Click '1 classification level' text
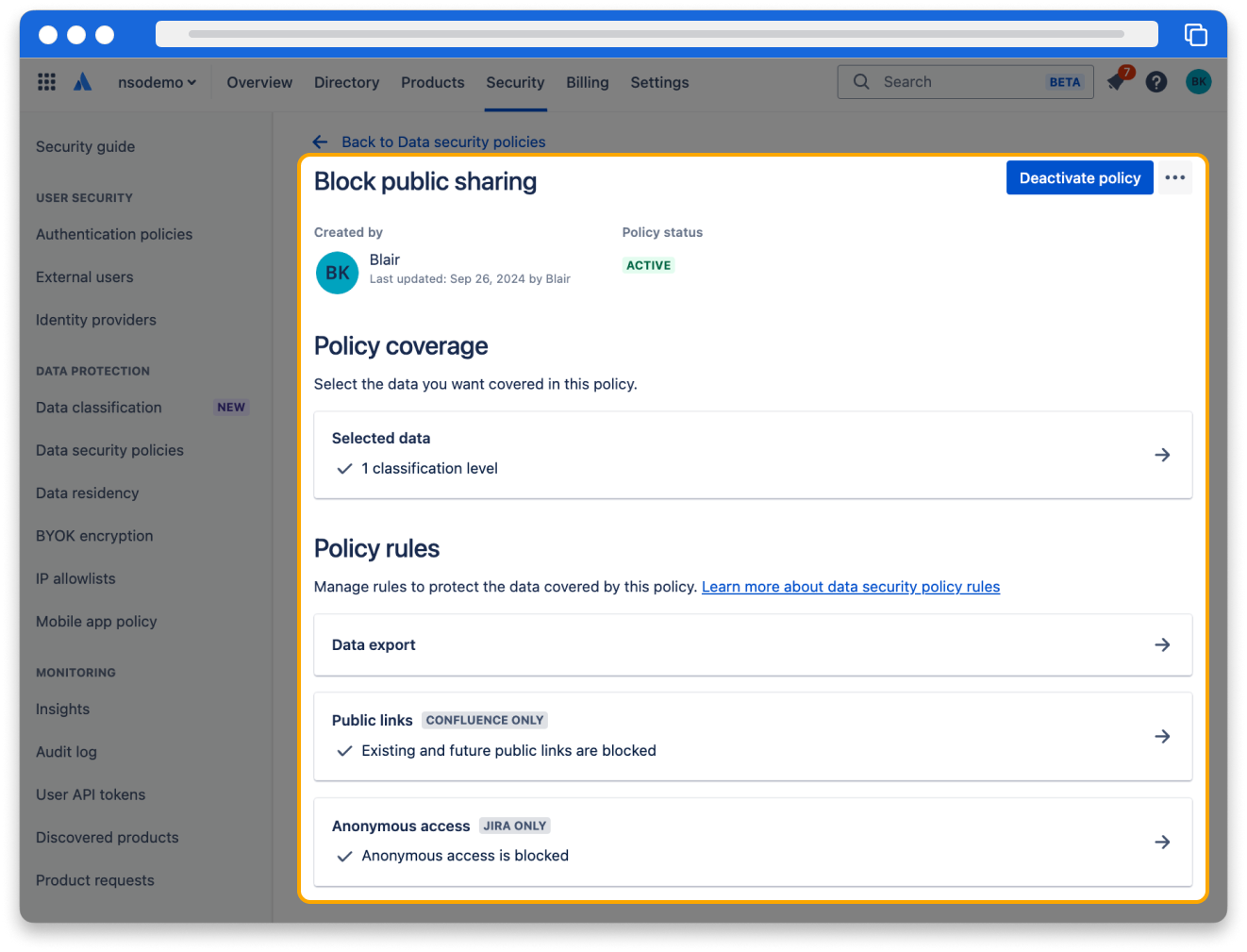Image resolution: width=1247 pixels, height=952 pixels. pyautogui.click(x=429, y=468)
